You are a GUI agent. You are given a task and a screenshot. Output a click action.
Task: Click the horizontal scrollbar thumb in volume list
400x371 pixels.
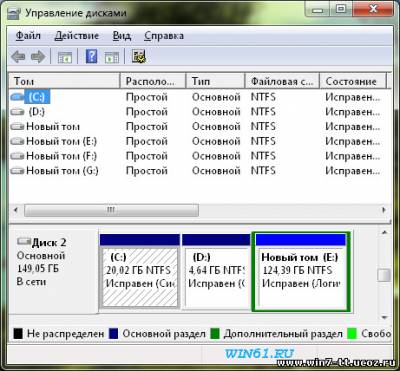111,210
